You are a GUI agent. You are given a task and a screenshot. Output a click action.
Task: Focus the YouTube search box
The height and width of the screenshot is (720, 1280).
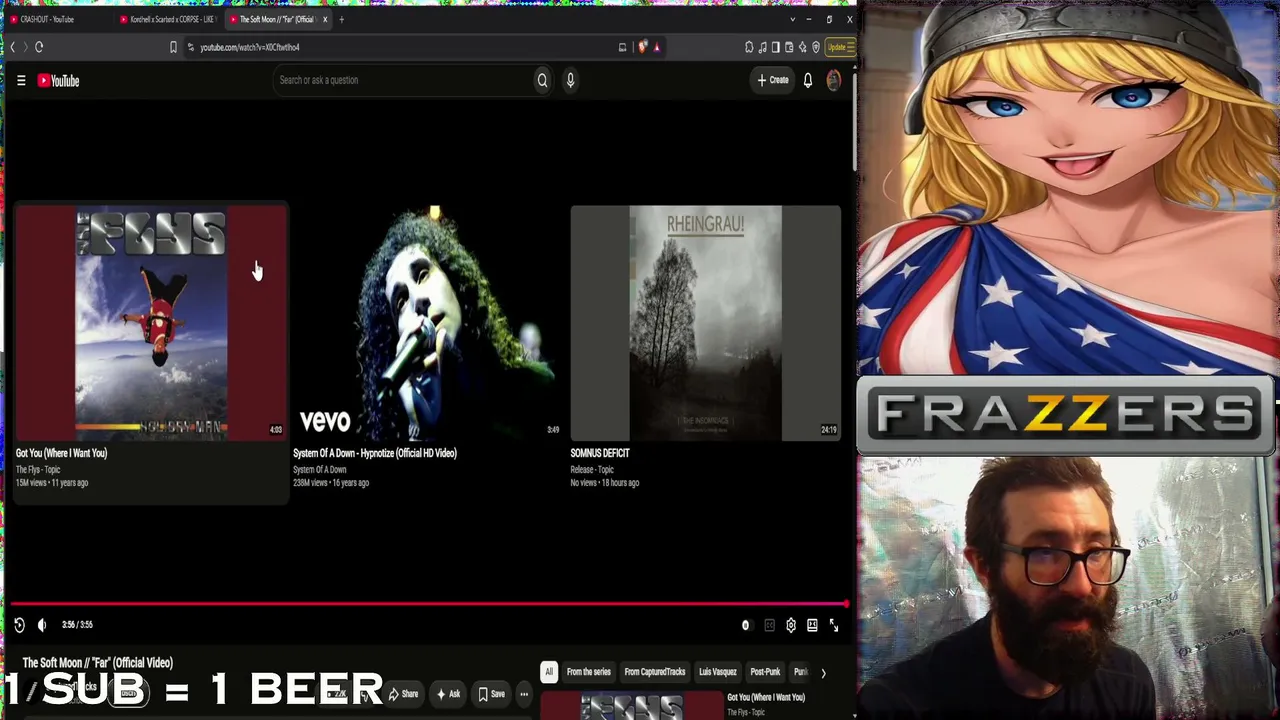pyautogui.click(x=402, y=80)
